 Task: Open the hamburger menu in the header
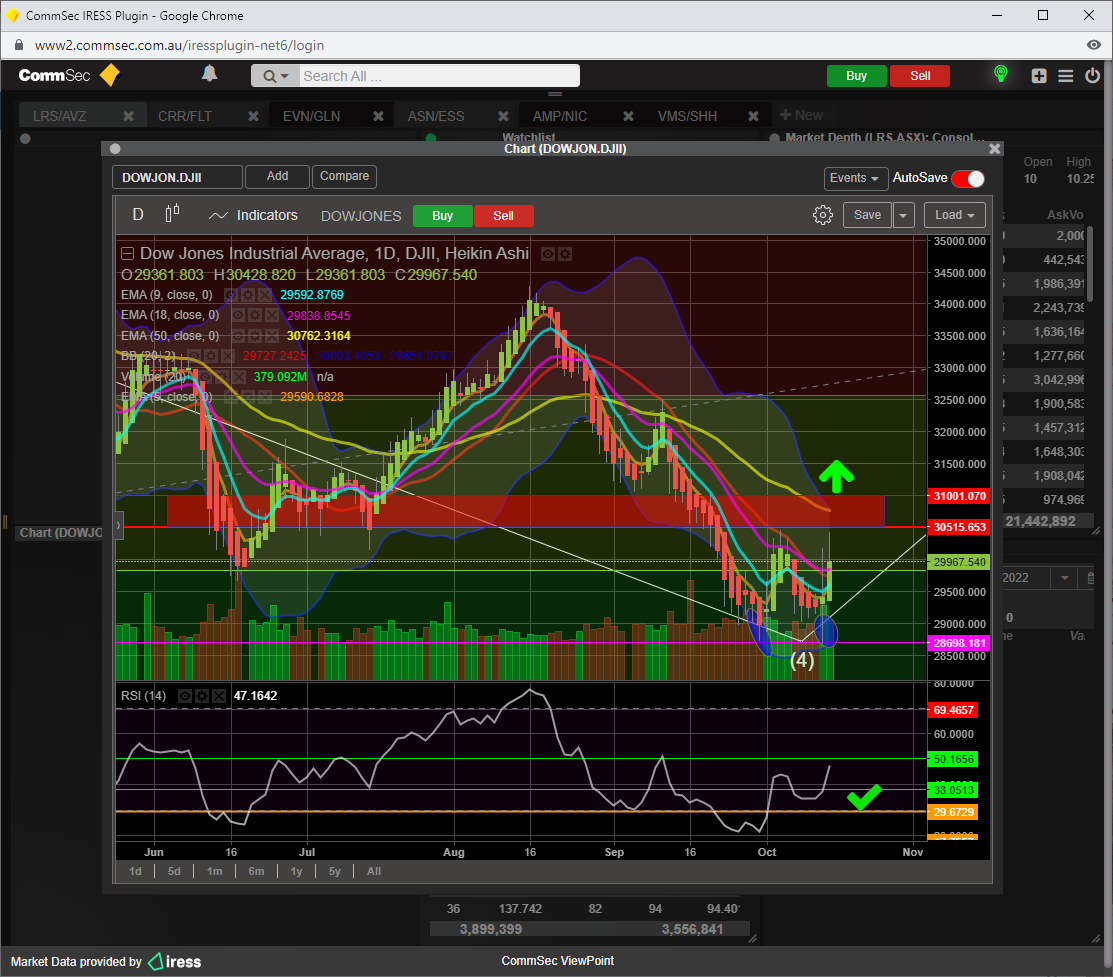[1066, 76]
